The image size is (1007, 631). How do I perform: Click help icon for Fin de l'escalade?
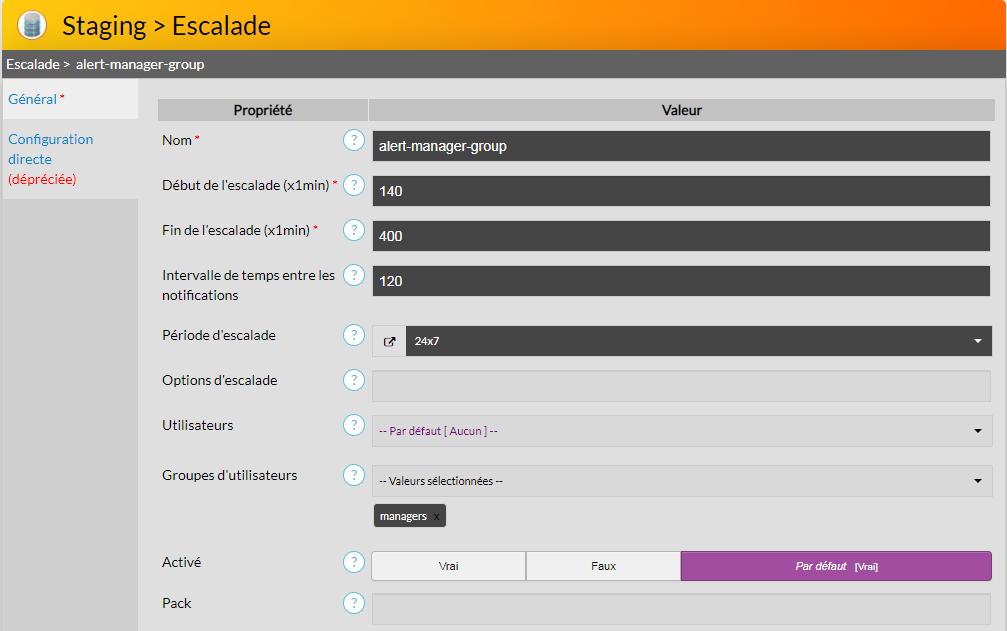click(353, 230)
